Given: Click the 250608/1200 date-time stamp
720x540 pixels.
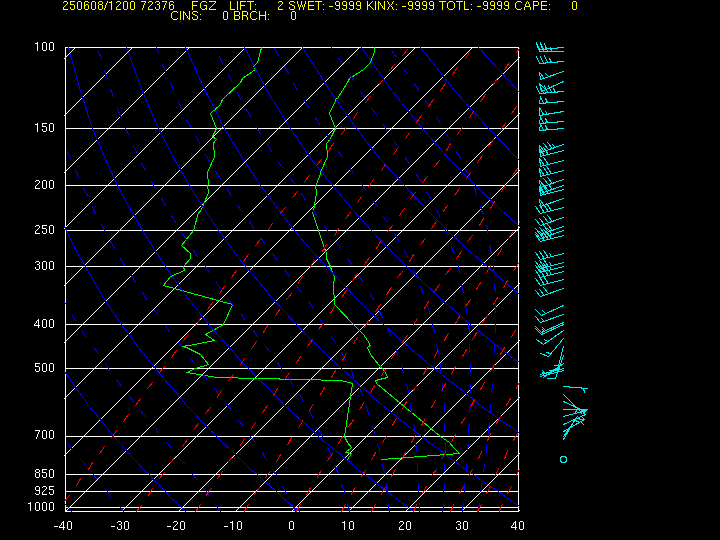Looking at the screenshot, I should [x=98, y=6].
